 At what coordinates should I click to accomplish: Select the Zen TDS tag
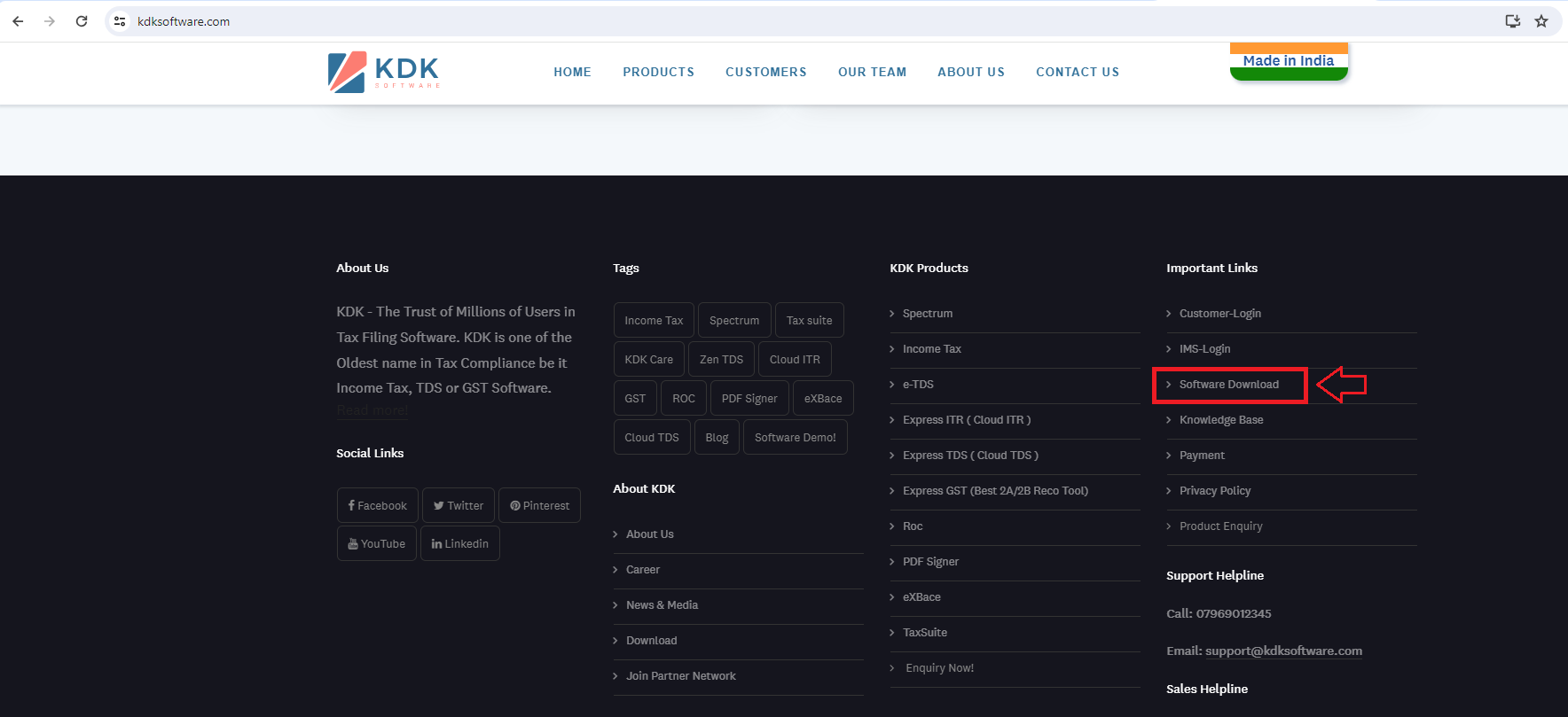(721, 359)
